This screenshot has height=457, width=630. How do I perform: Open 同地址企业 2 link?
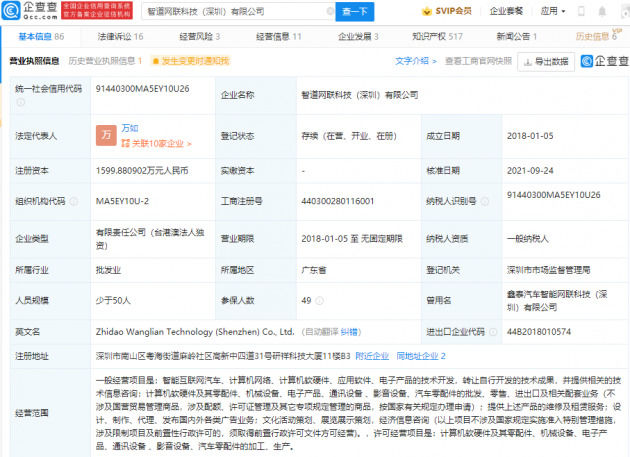[421, 356]
